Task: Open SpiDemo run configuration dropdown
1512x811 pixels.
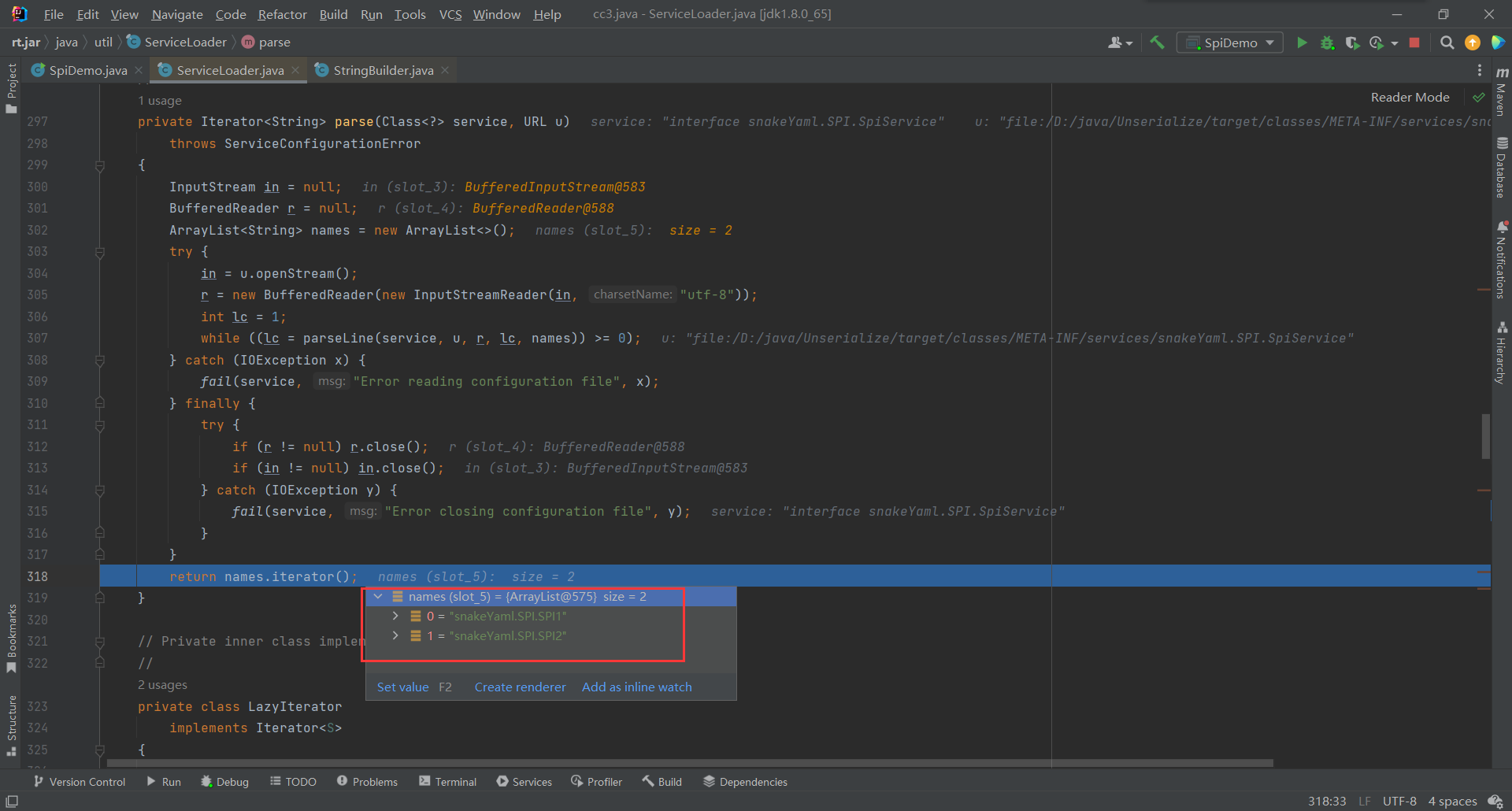Action: pyautogui.click(x=1229, y=43)
